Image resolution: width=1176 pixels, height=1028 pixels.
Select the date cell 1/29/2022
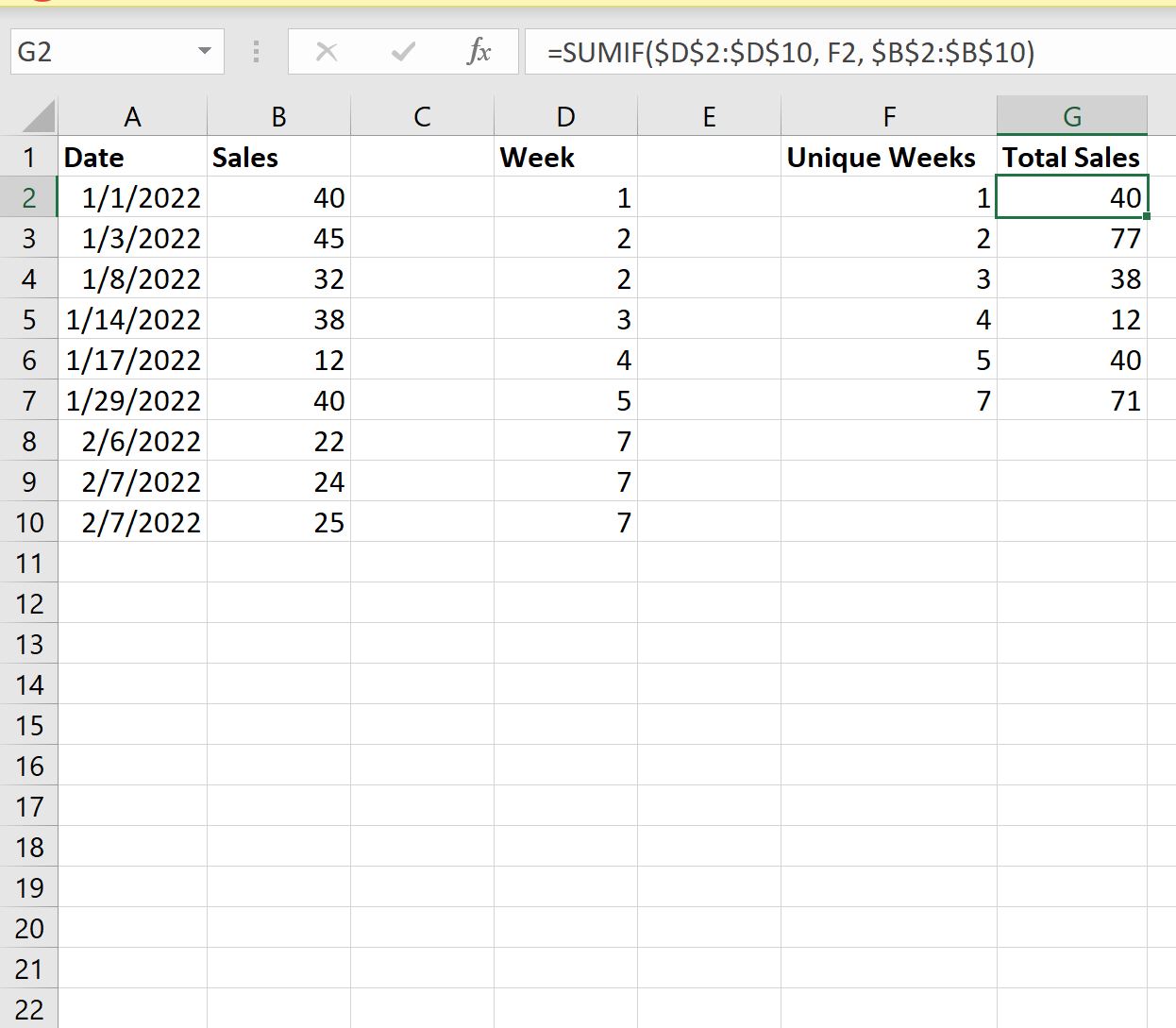(132, 400)
